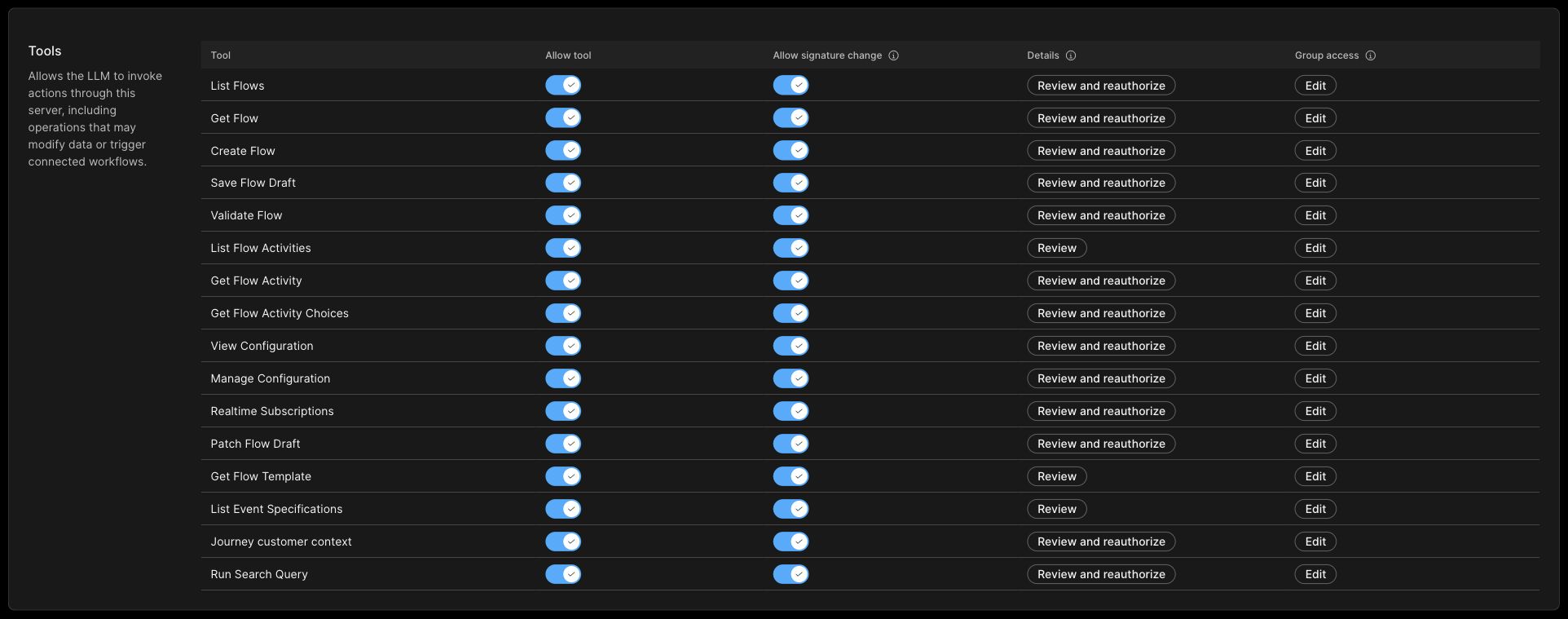Open Review for List Flow Activities

click(x=1057, y=248)
